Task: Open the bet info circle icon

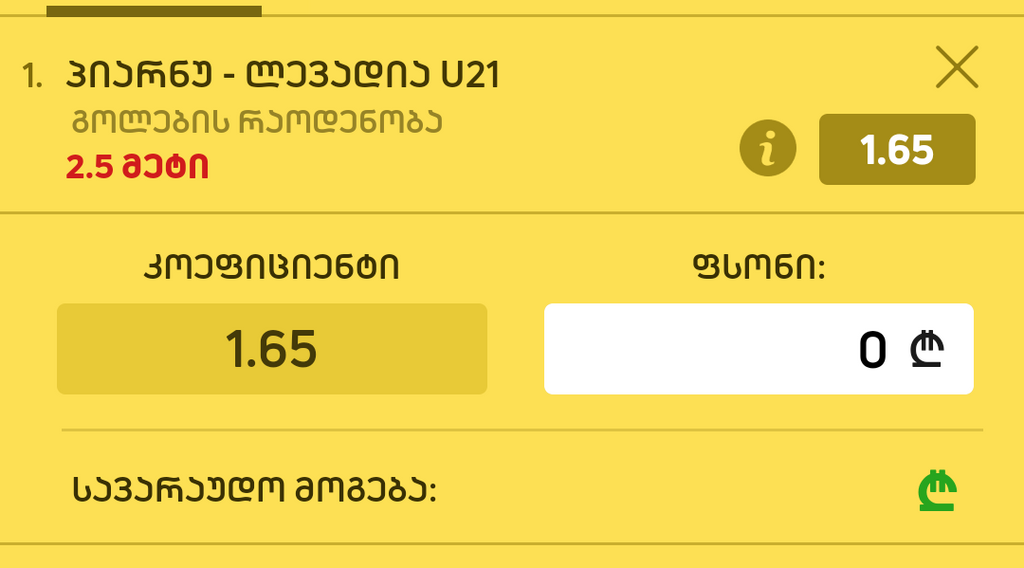Action: (x=767, y=150)
